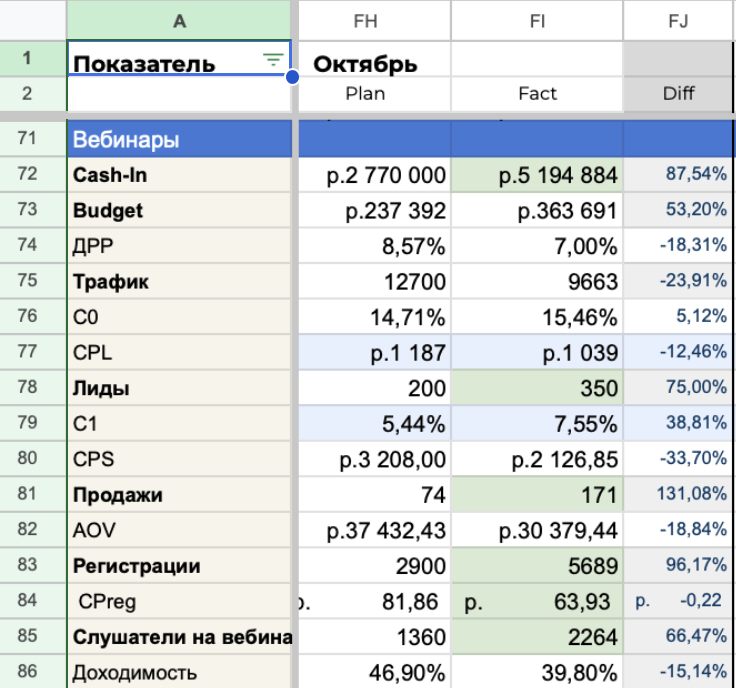The width and height of the screenshot is (736, 688).
Task: Select the CPreg label cell
Action: tap(179, 601)
